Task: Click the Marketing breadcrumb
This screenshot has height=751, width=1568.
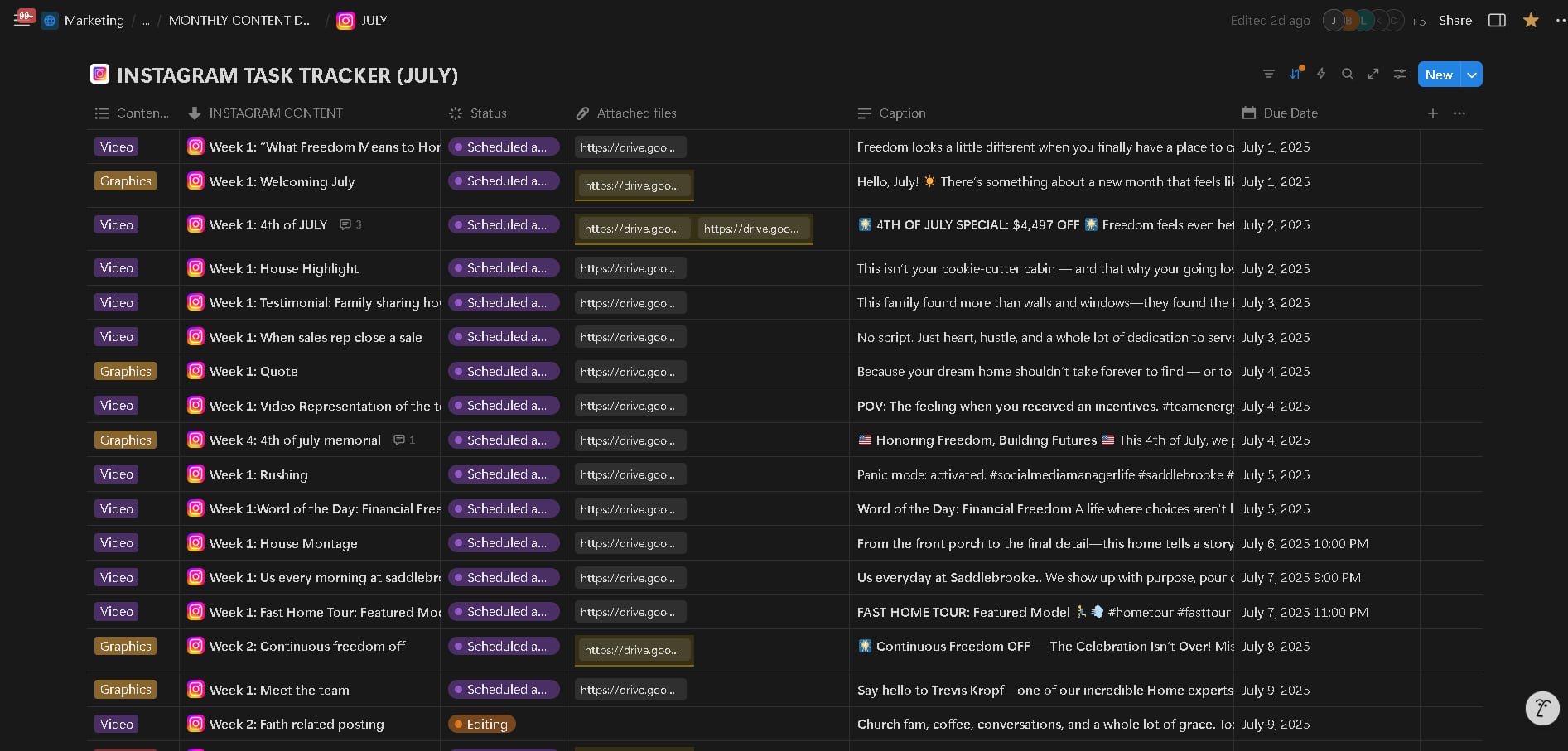Action: click(94, 21)
